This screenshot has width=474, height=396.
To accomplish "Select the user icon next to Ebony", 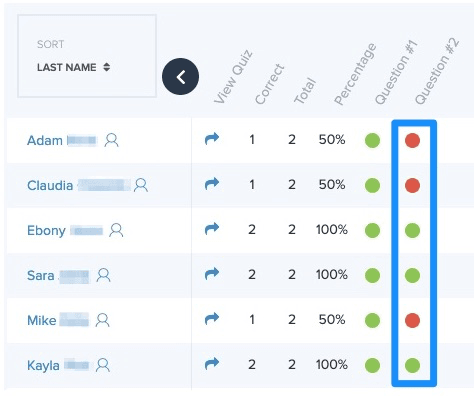I will point(116,230).
